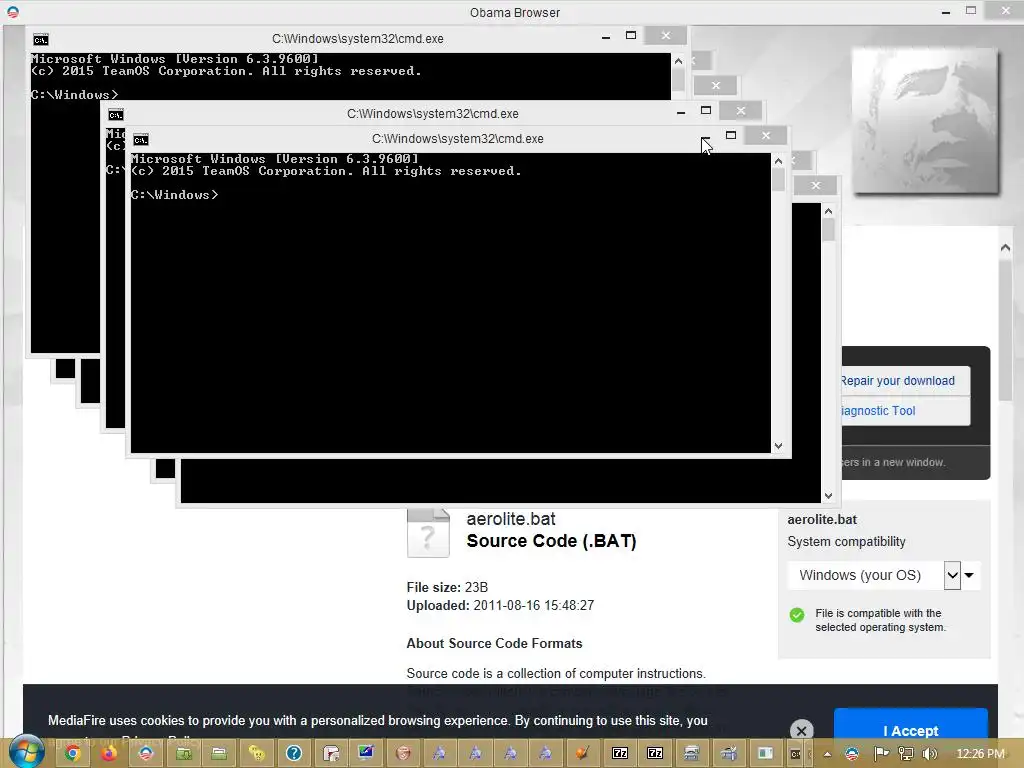Click the green compatibility checkmark icon
This screenshot has width=1024, height=768.
click(x=797, y=615)
